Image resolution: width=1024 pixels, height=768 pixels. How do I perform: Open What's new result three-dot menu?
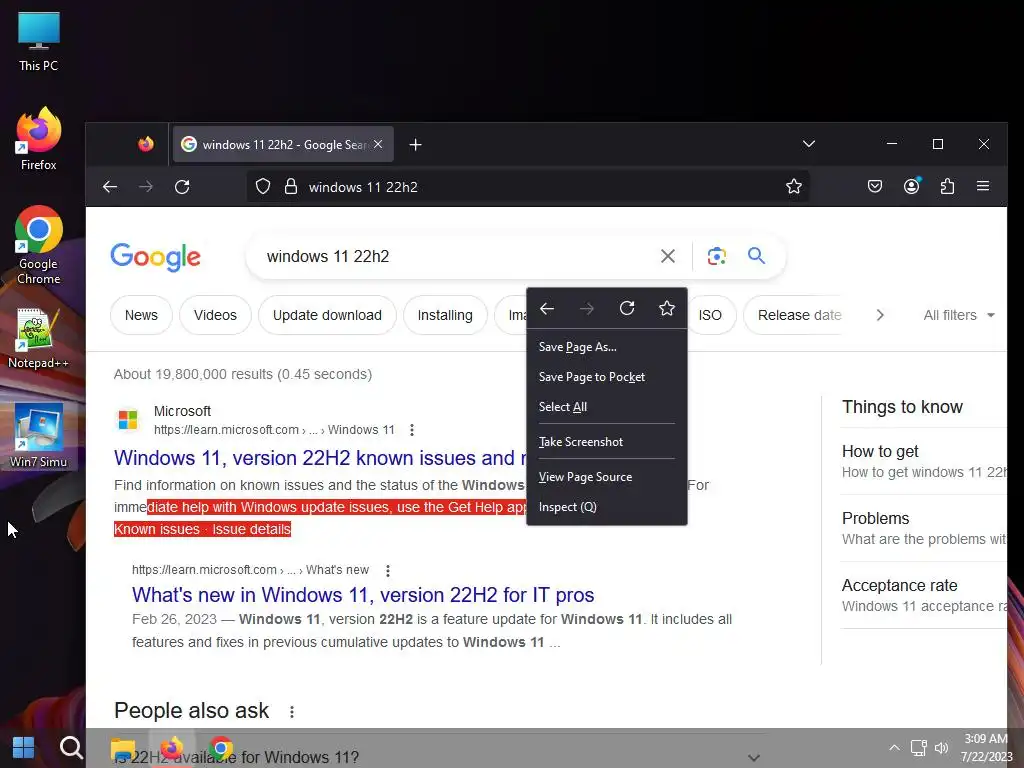388,570
